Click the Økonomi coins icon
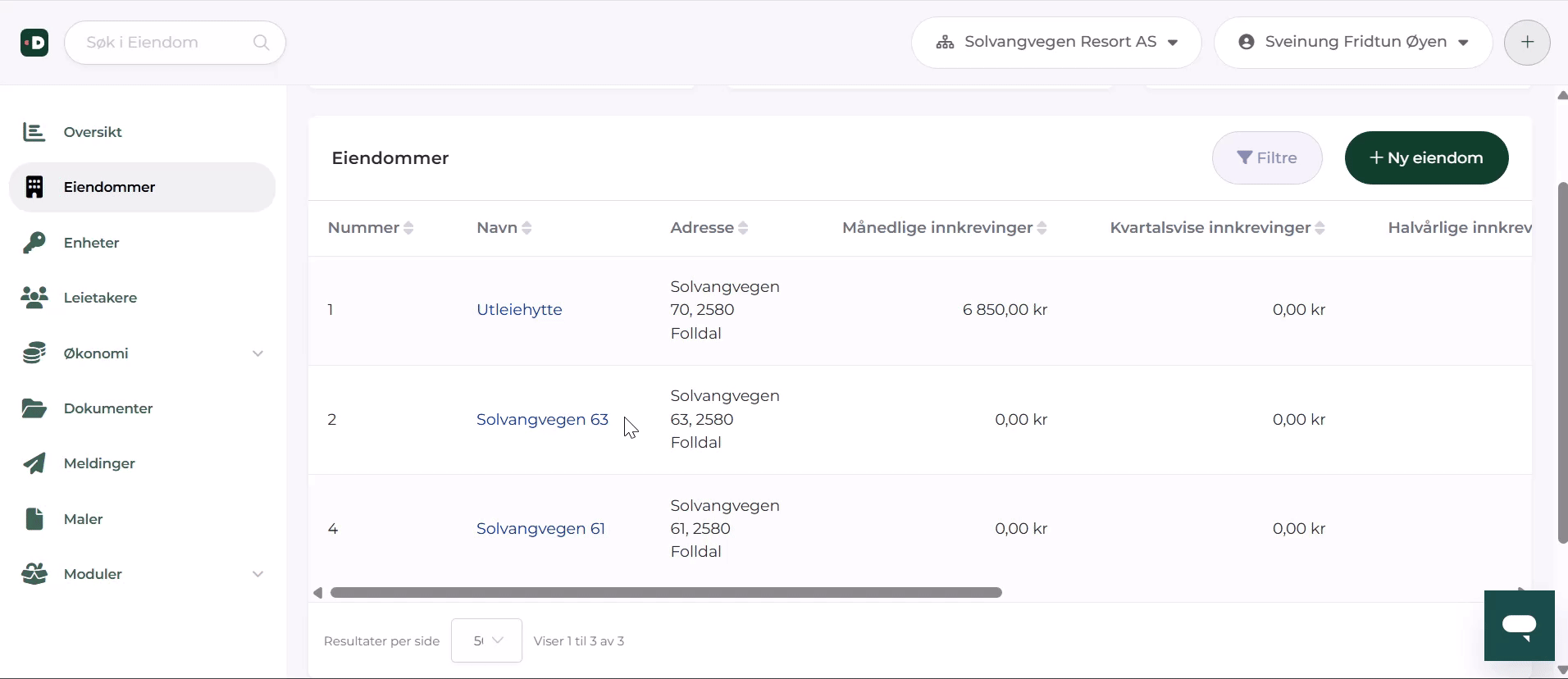This screenshot has height=679, width=1568. [x=34, y=353]
